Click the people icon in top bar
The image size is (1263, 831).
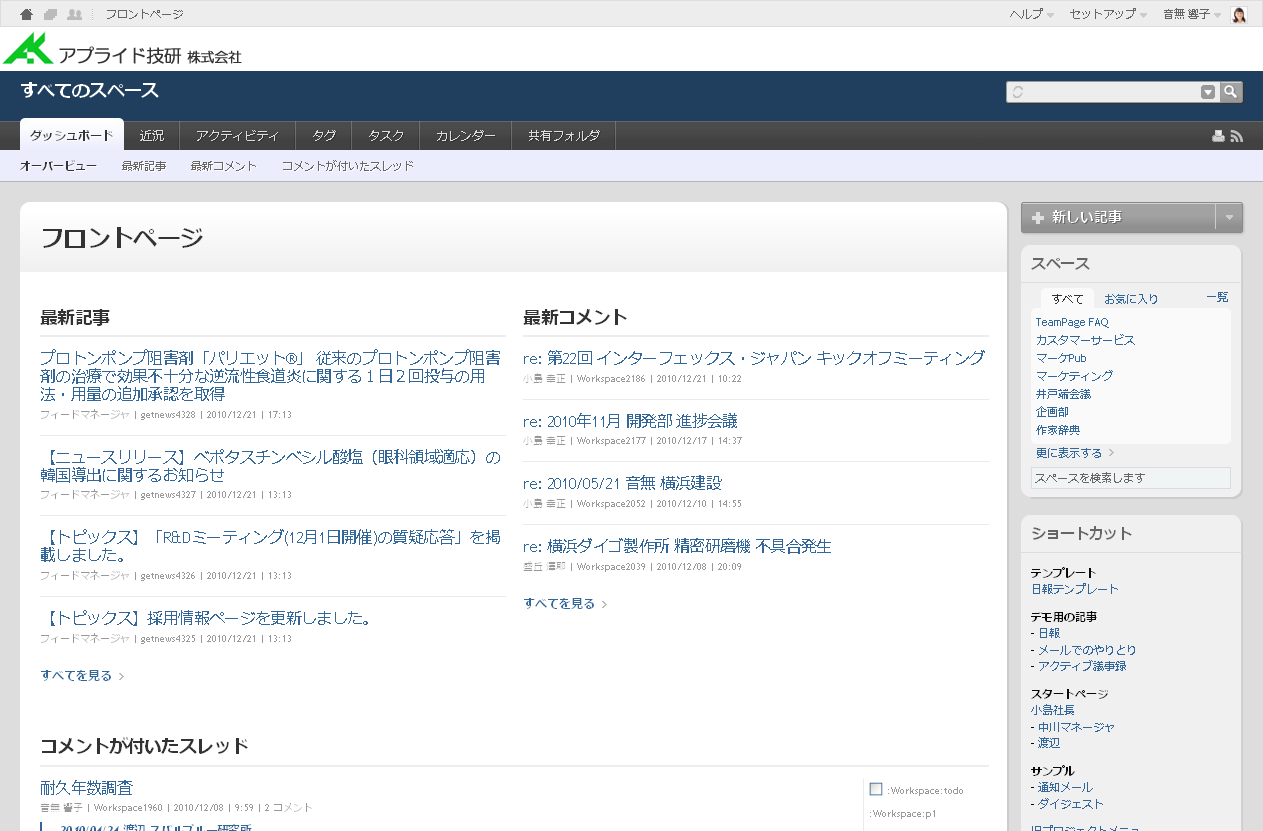(74, 15)
